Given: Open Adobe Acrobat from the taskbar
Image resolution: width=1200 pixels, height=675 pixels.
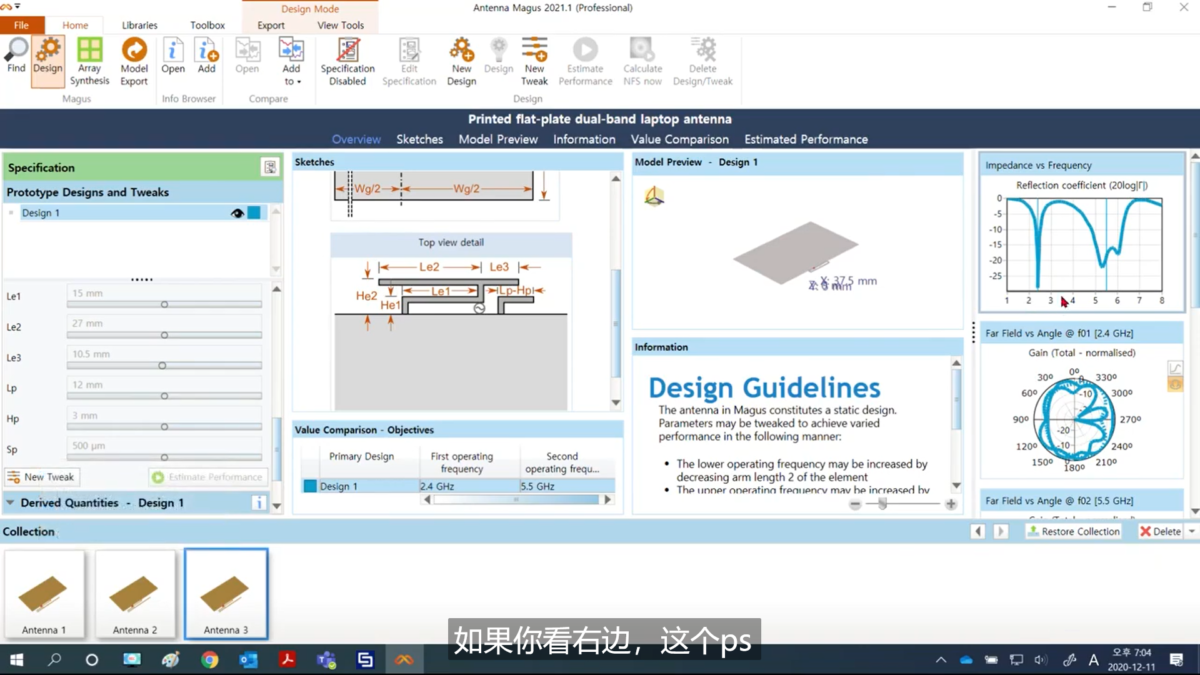Looking at the screenshot, I should point(287,660).
